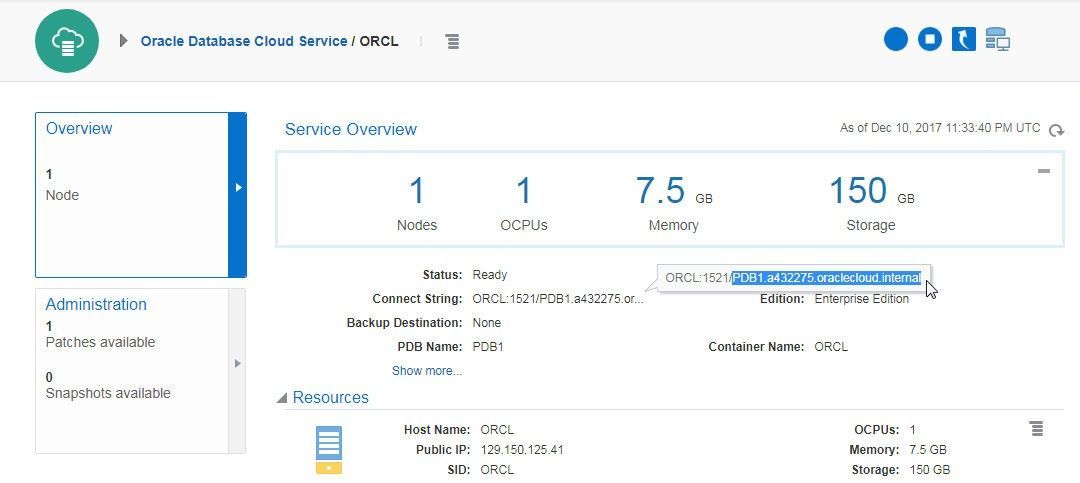
Task: Click the Host Name value ORCL
Action: (497, 430)
